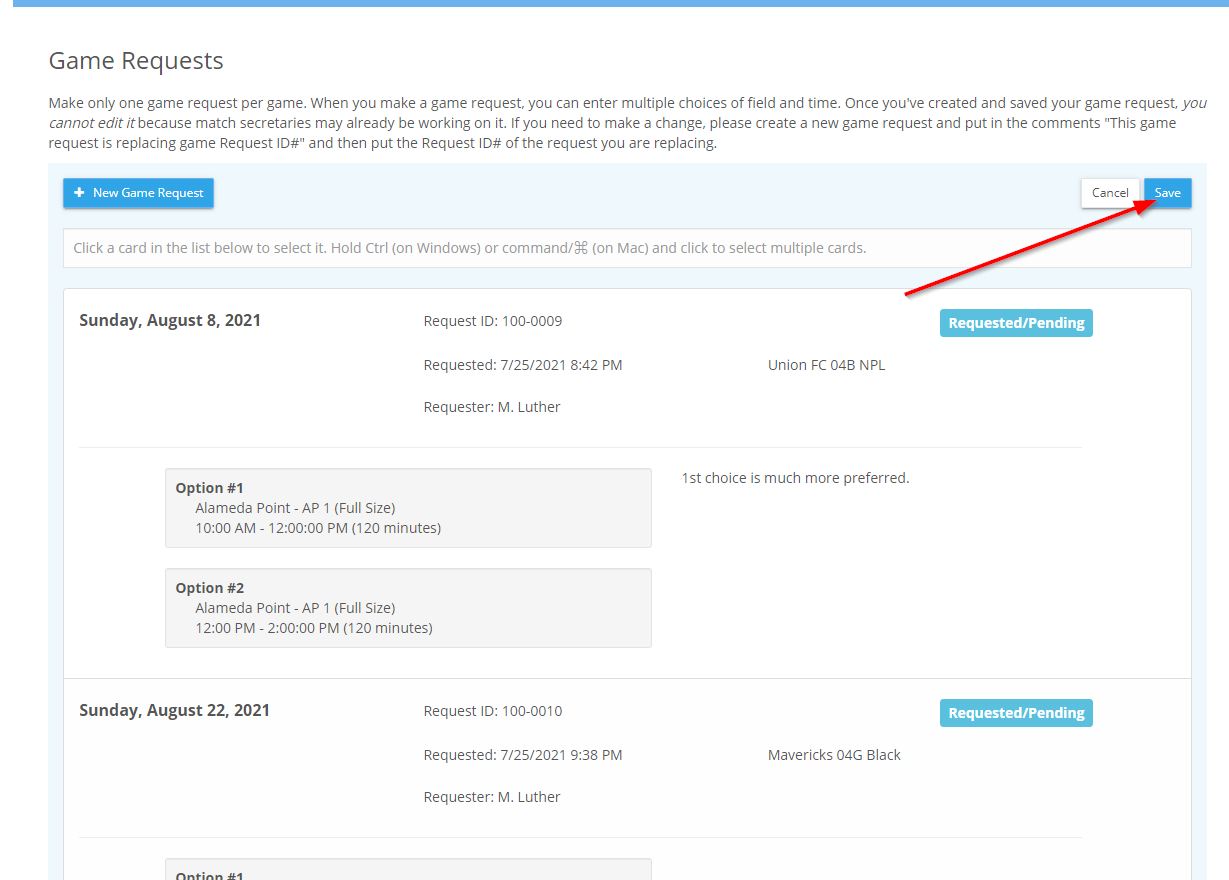Click Requested: 7/25/2021 9:38 PM text
Viewport: 1229px width, 880px height.
coord(523,755)
